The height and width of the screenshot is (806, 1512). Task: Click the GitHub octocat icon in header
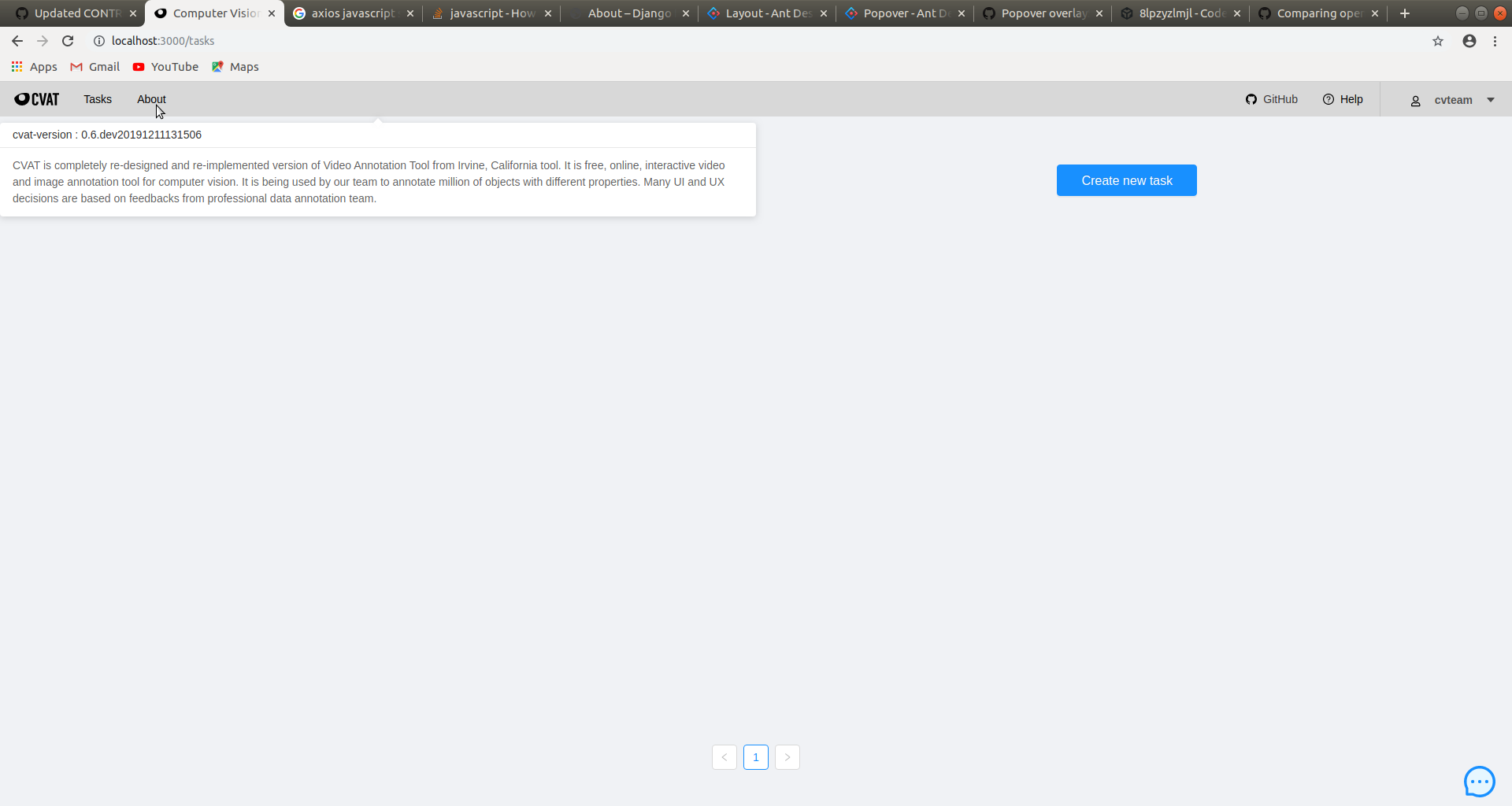pos(1251,99)
